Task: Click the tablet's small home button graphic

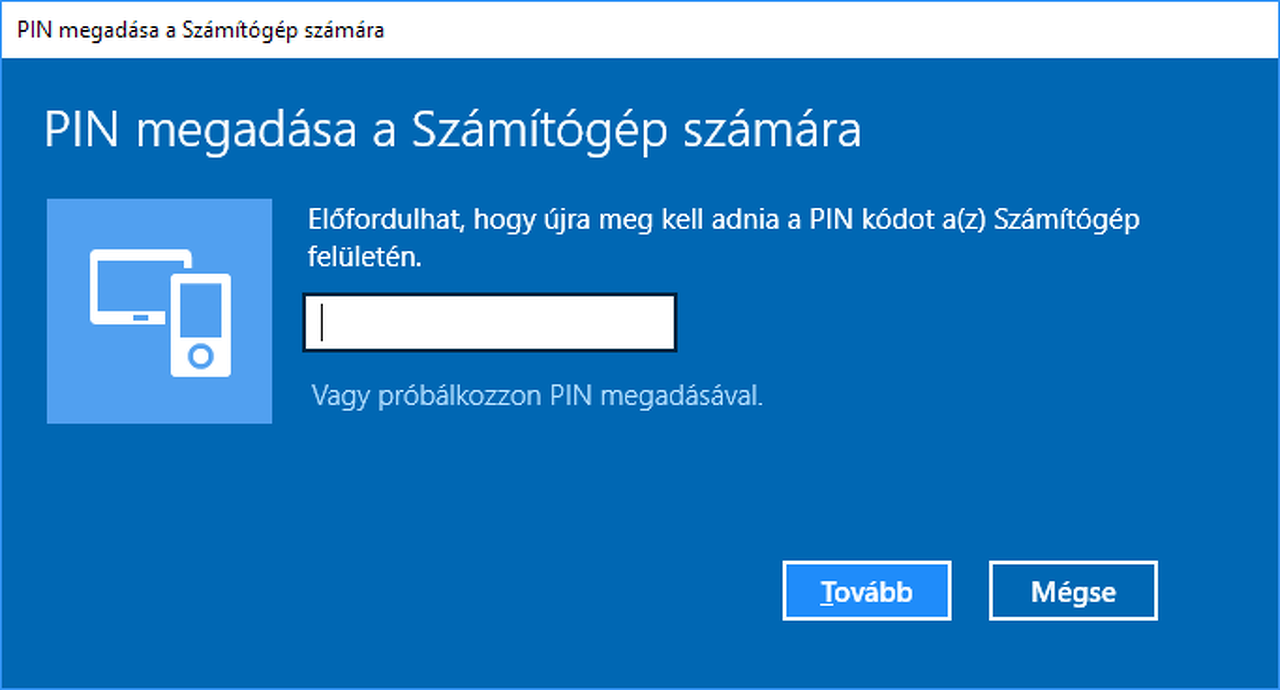Action: pyautogui.click(x=141, y=317)
